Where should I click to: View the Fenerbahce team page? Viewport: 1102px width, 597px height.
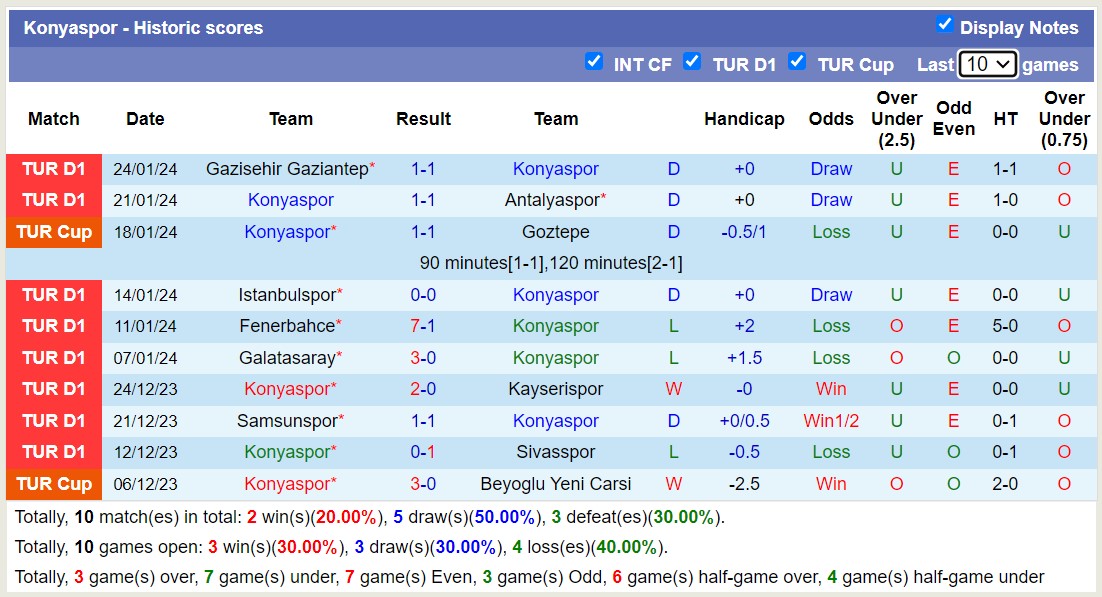click(290, 326)
